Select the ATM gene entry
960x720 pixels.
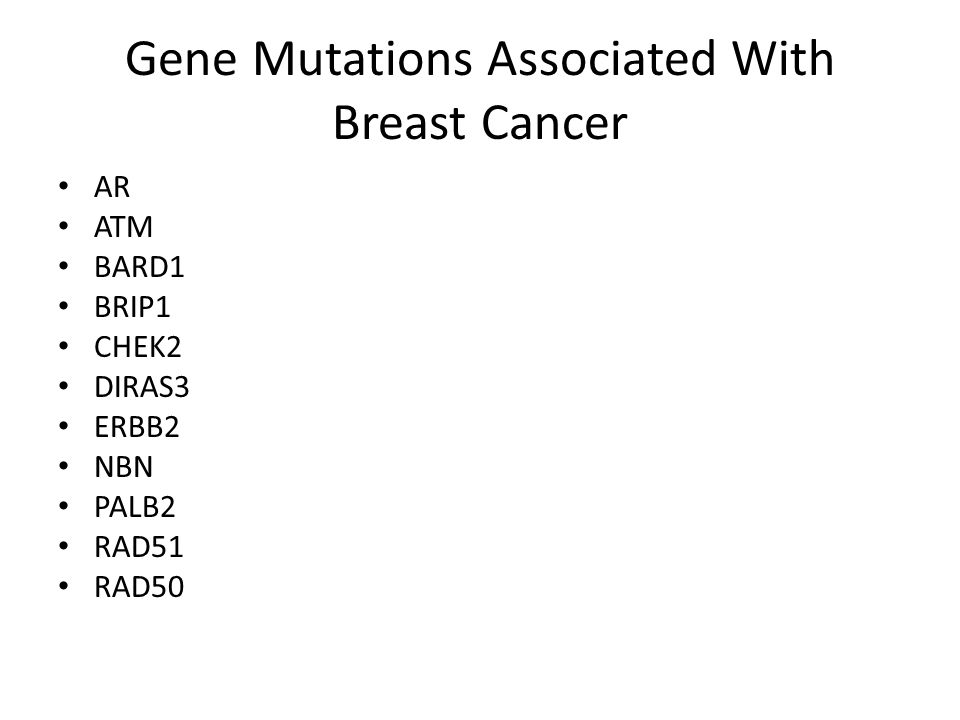(x=123, y=227)
